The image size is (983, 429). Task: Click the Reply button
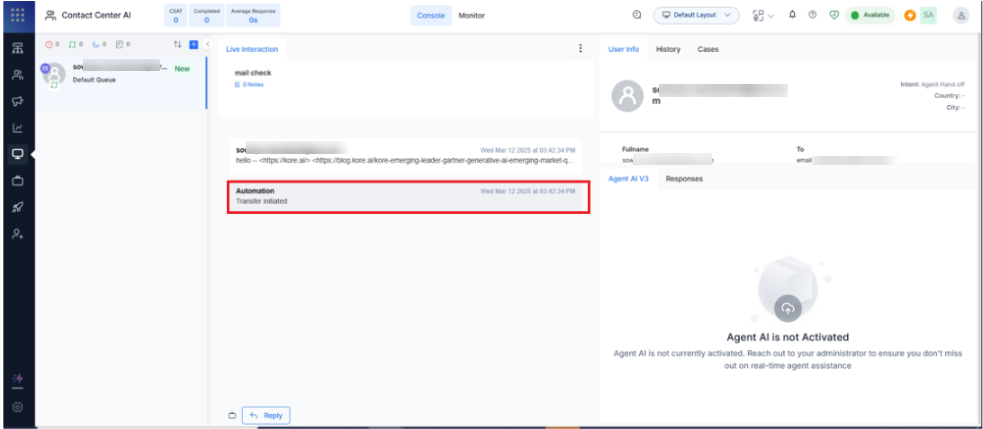266,415
